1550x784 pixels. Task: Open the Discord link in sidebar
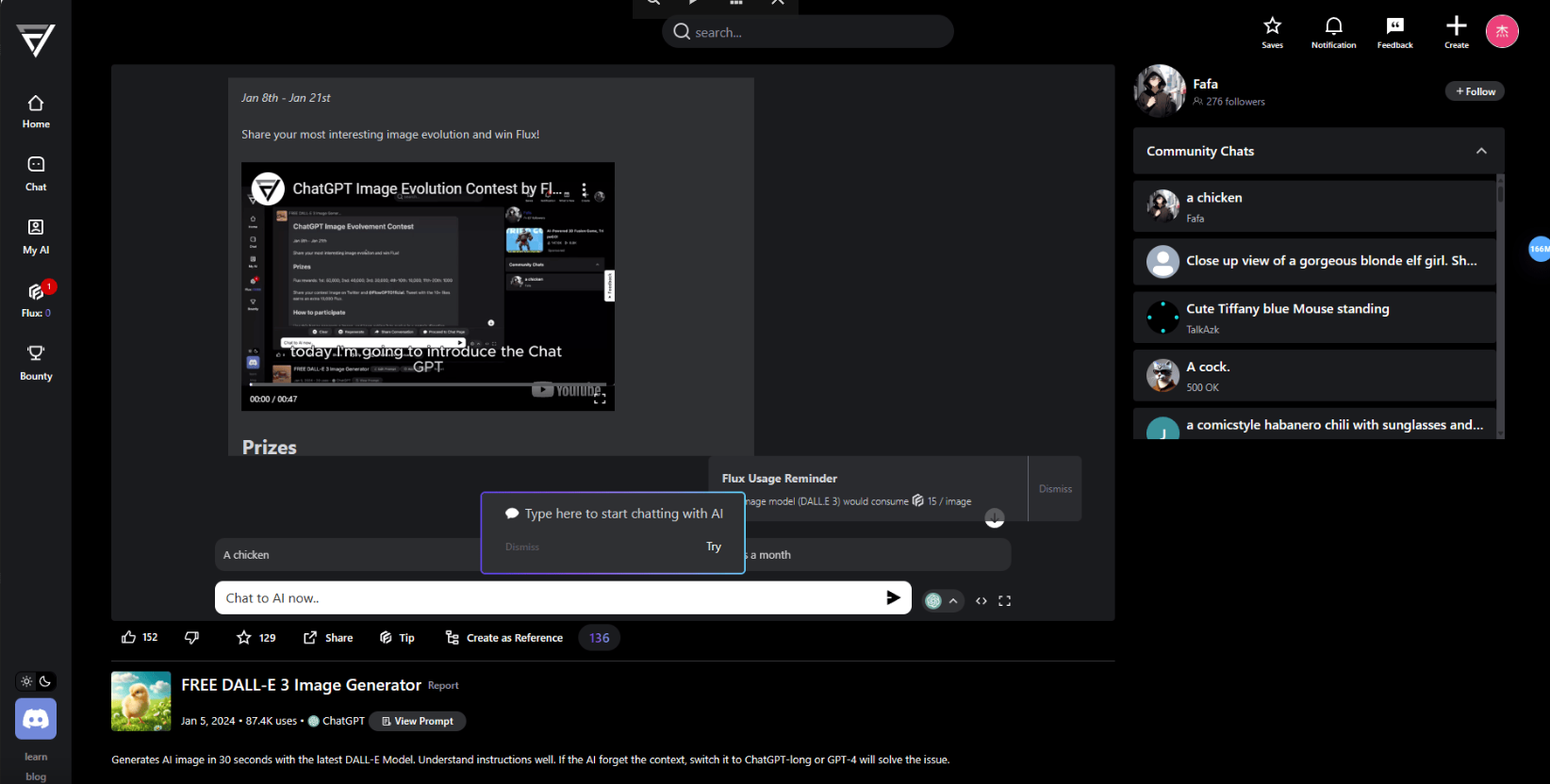(x=36, y=719)
